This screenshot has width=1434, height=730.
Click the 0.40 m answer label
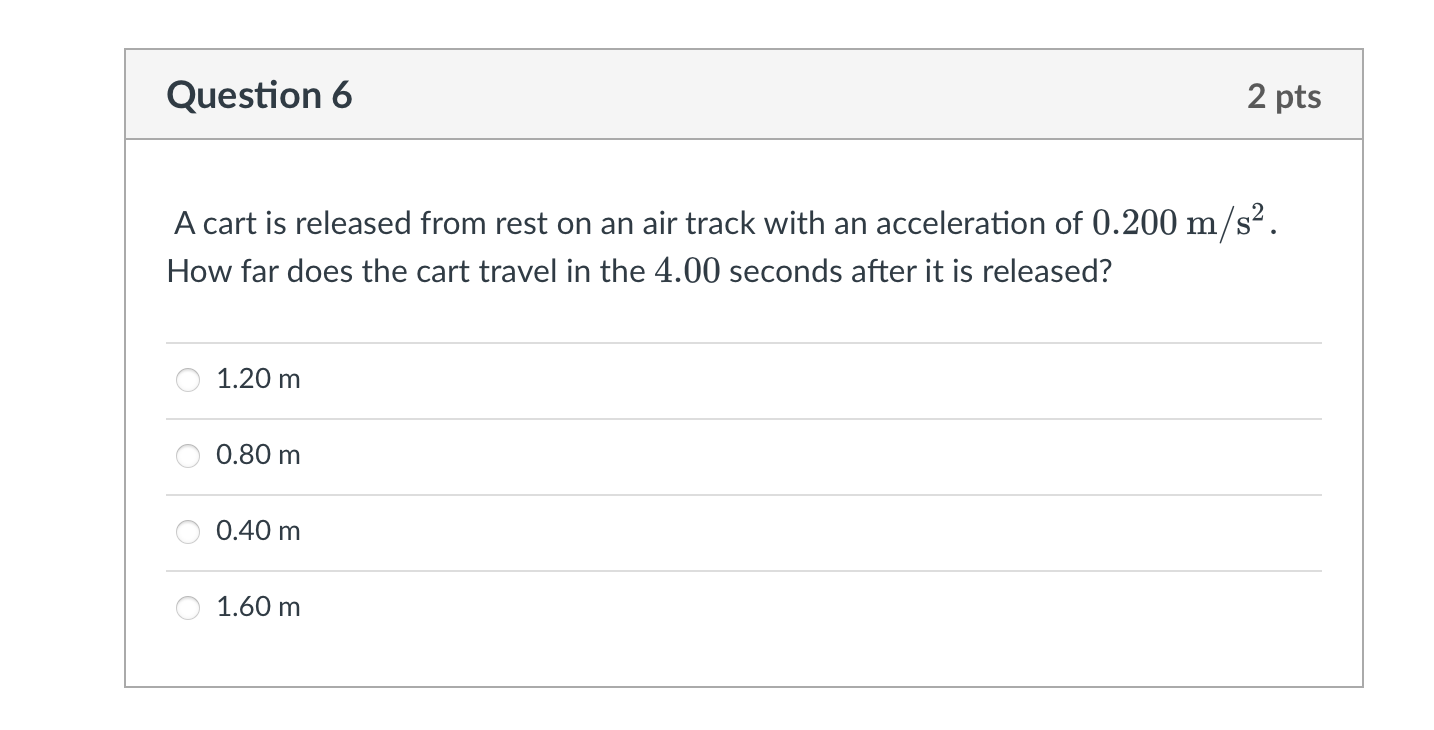(x=257, y=531)
